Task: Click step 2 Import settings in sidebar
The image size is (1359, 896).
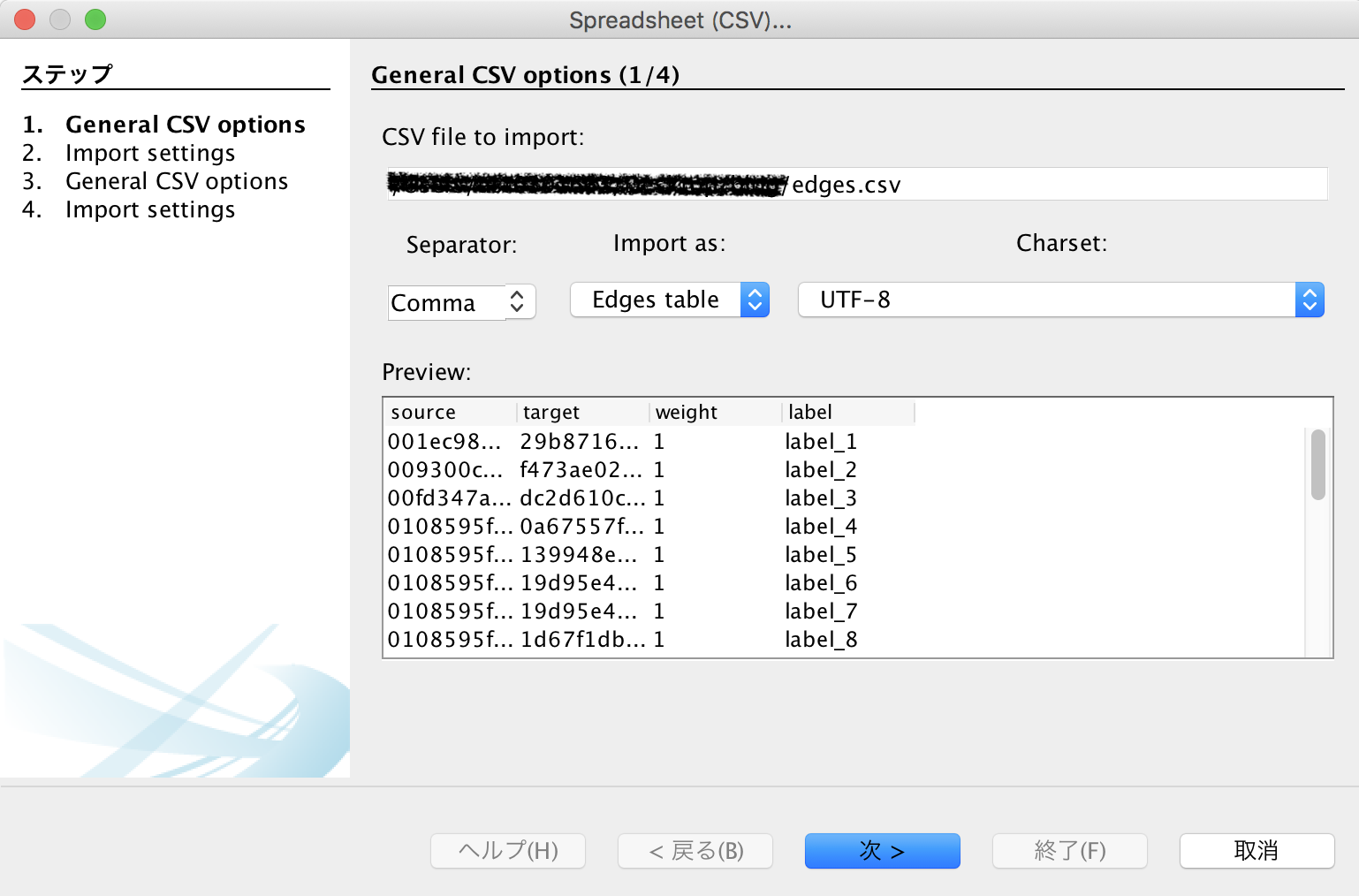Action: (150, 153)
